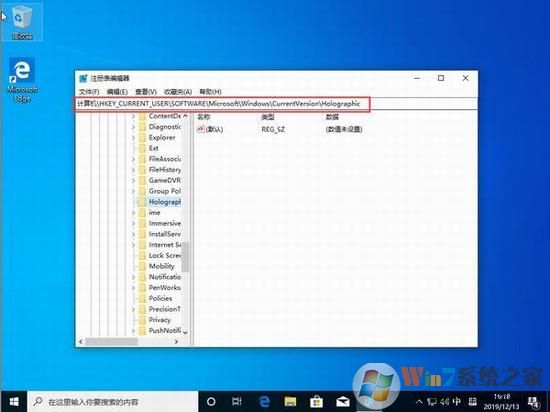Open the 帮助(H) menu

click(210, 92)
